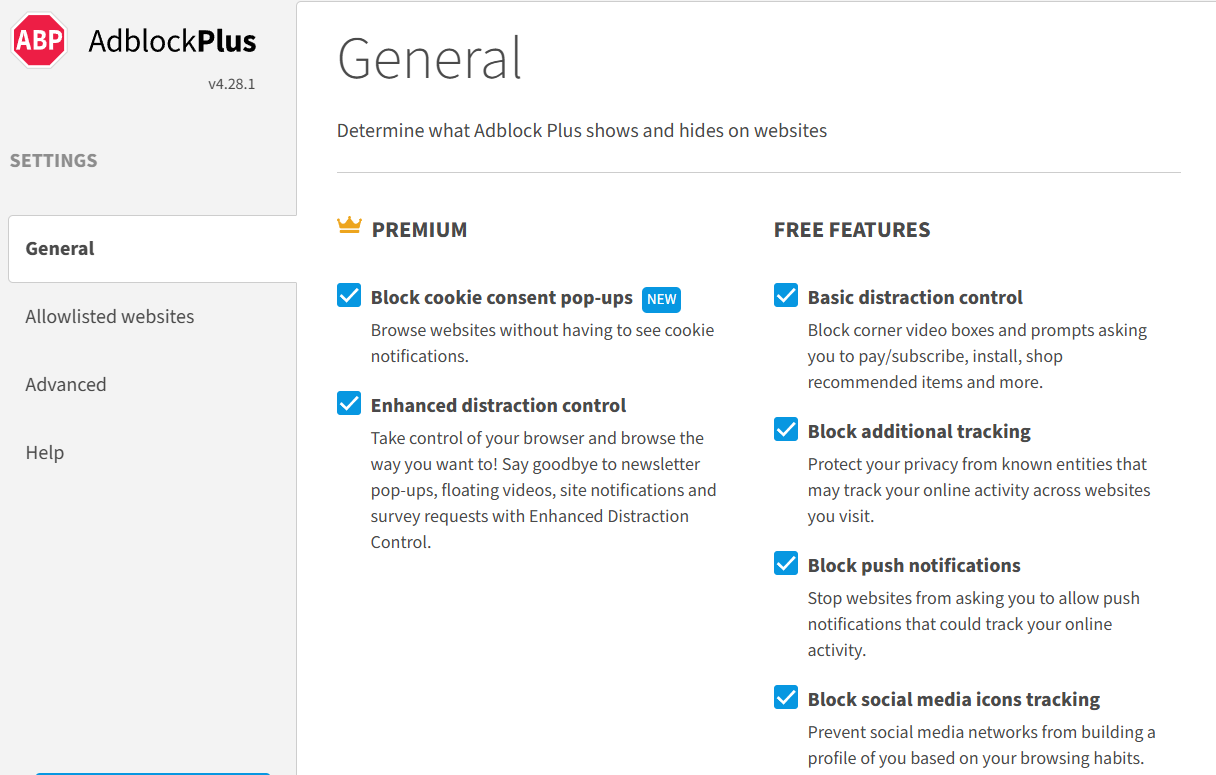Toggle the Block social media icons tracking checkbox
This screenshot has width=1216, height=775.
coord(786,698)
